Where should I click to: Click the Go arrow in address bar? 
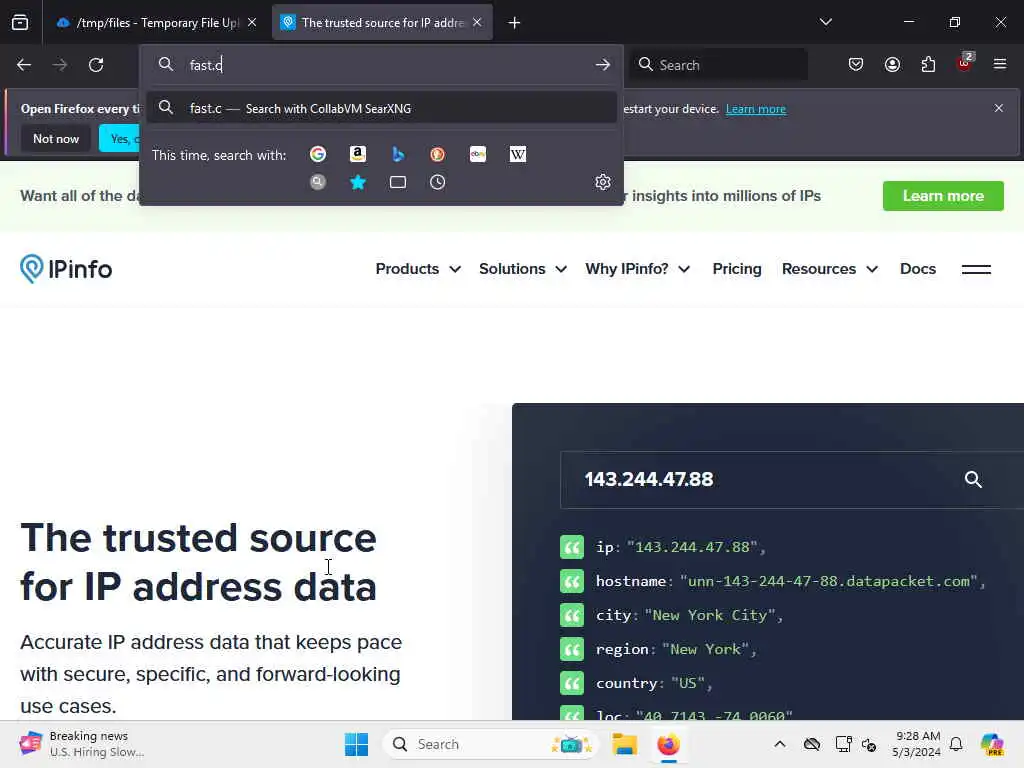click(x=603, y=65)
